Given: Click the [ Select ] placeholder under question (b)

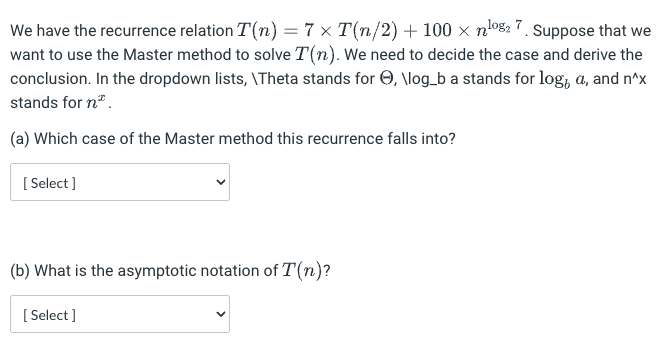Looking at the screenshot, I should pos(49,315).
